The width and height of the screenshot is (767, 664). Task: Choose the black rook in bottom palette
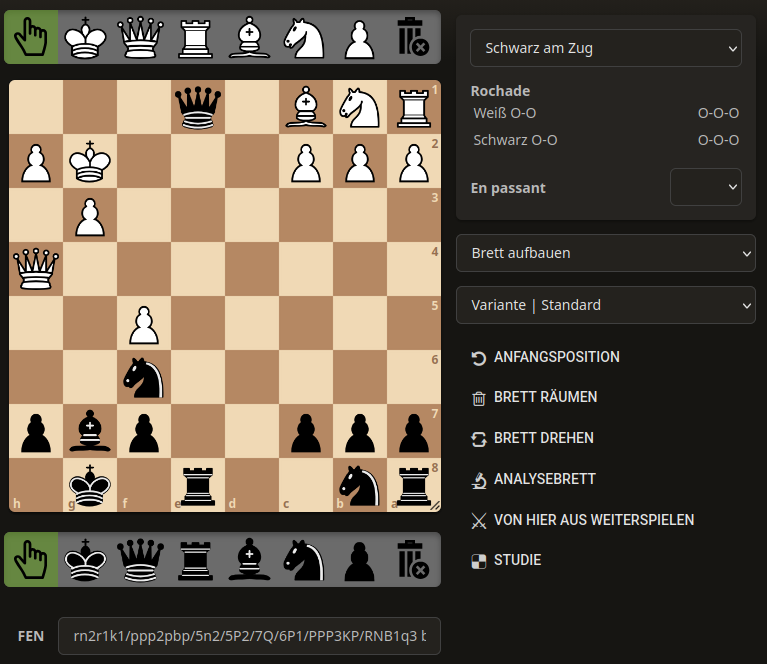(x=194, y=559)
